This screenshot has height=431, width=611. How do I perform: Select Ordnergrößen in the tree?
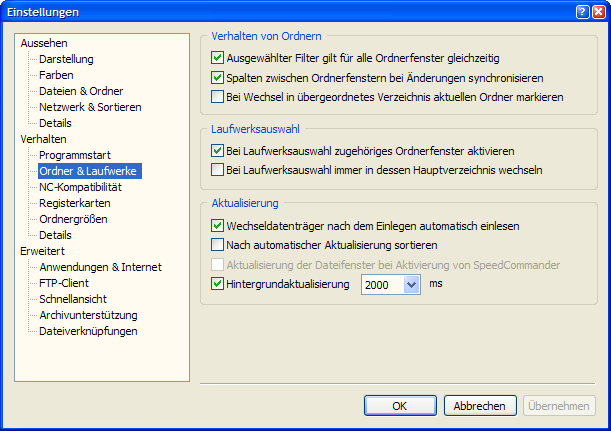point(73,219)
